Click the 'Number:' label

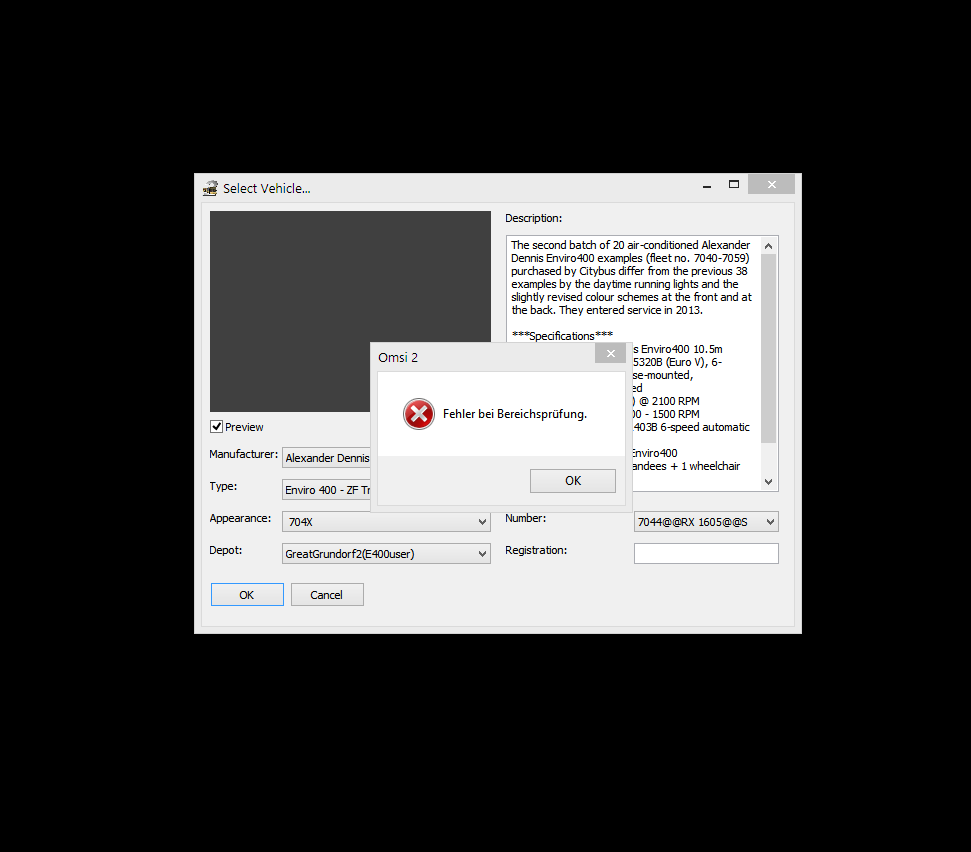pos(525,518)
